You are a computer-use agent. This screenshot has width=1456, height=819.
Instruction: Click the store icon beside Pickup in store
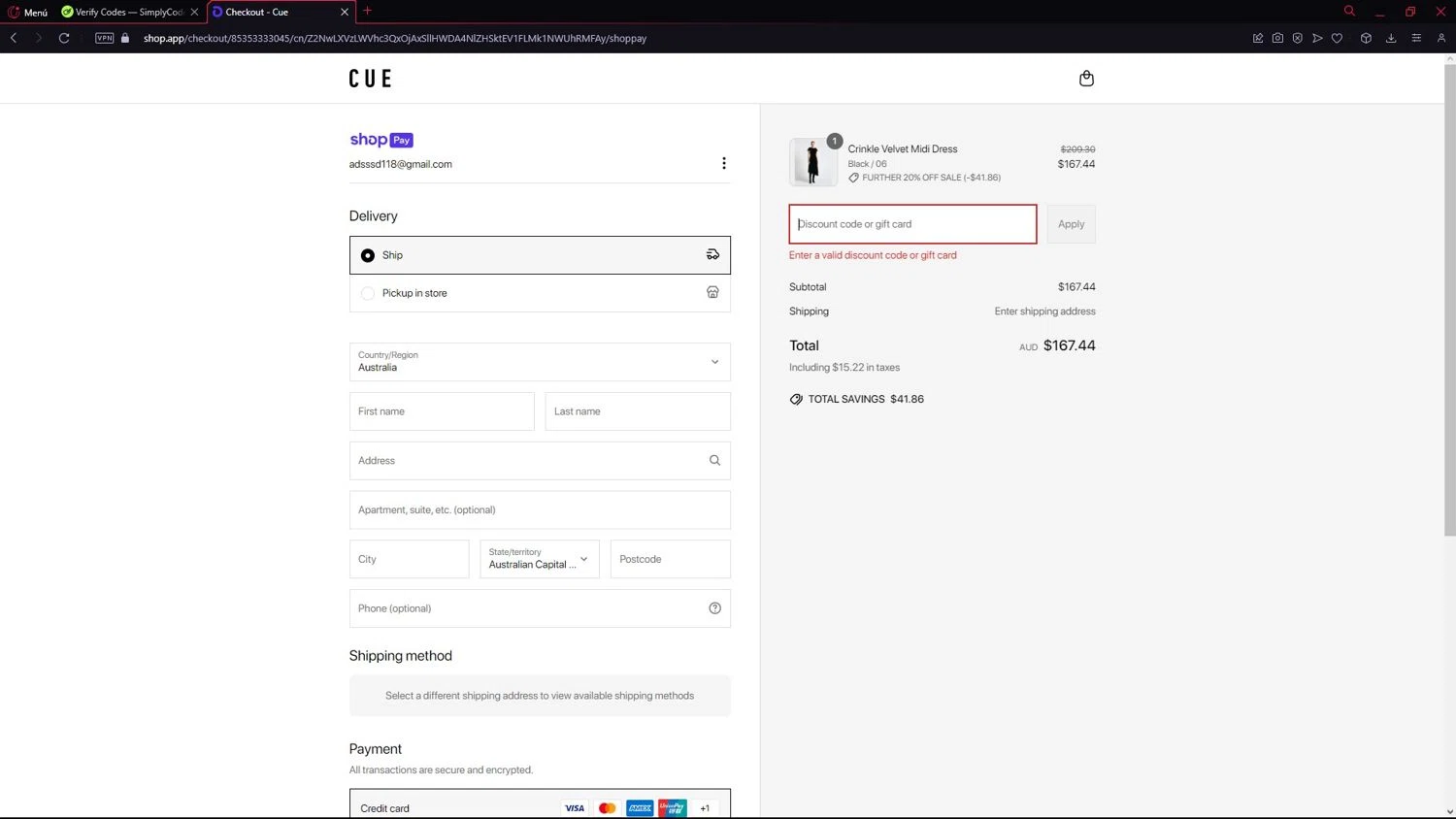click(x=712, y=292)
